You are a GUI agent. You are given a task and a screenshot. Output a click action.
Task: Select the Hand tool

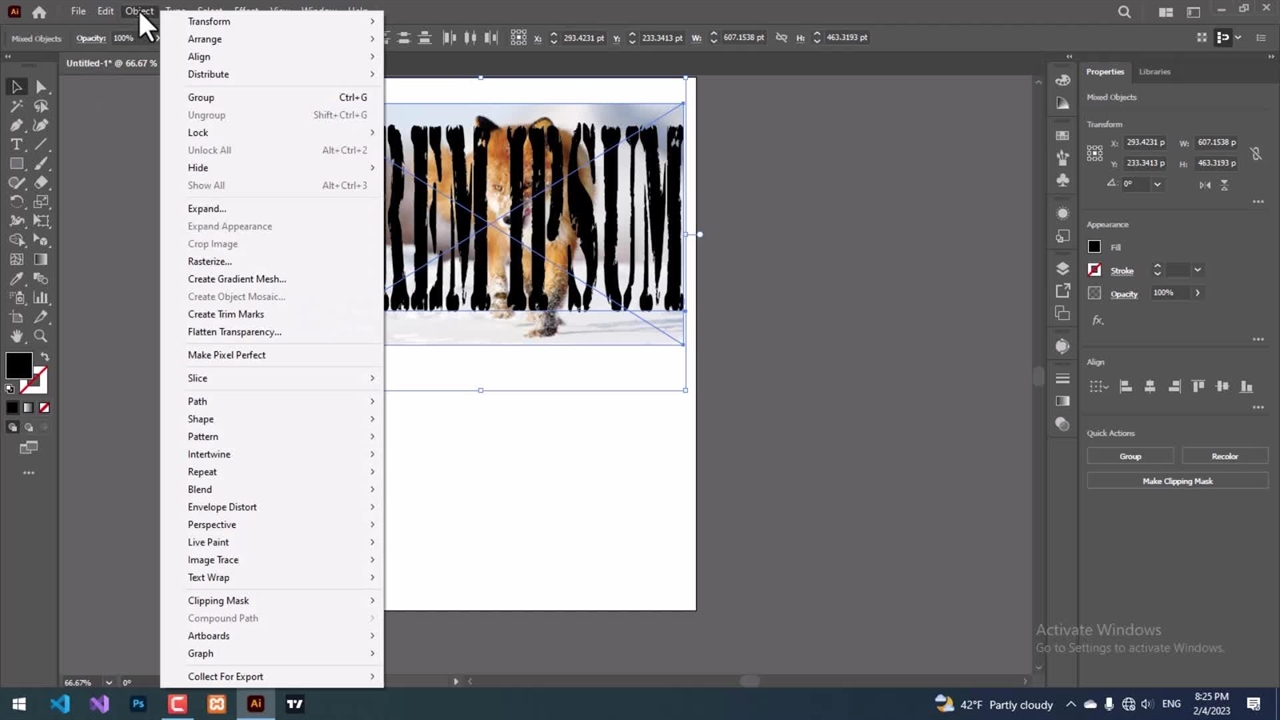tap(17, 337)
